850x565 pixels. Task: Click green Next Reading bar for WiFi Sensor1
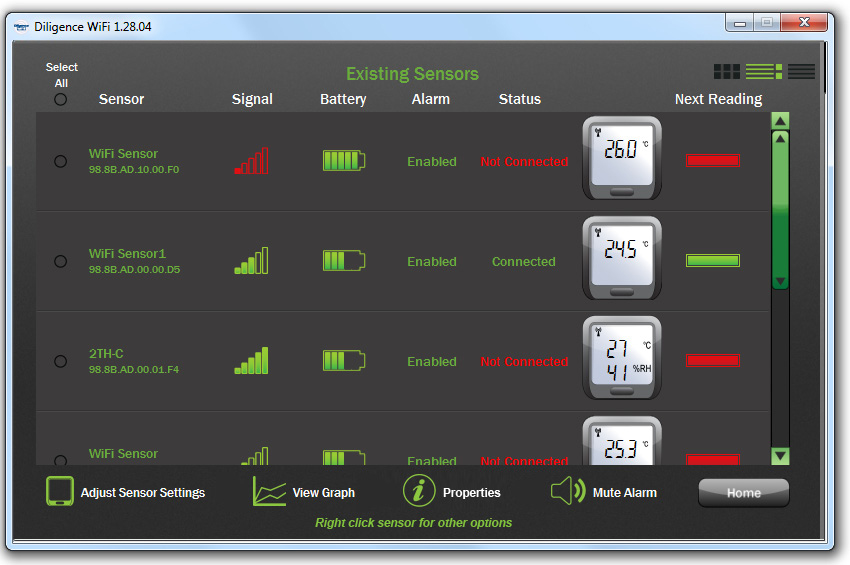coord(712,261)
